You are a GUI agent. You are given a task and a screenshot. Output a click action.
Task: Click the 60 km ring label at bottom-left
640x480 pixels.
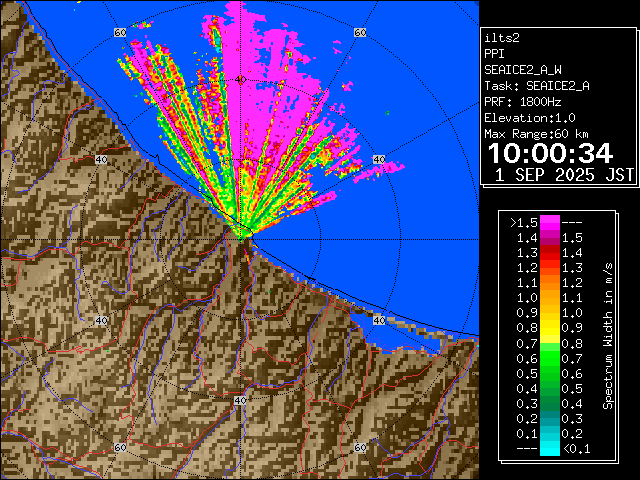point(120,447)
